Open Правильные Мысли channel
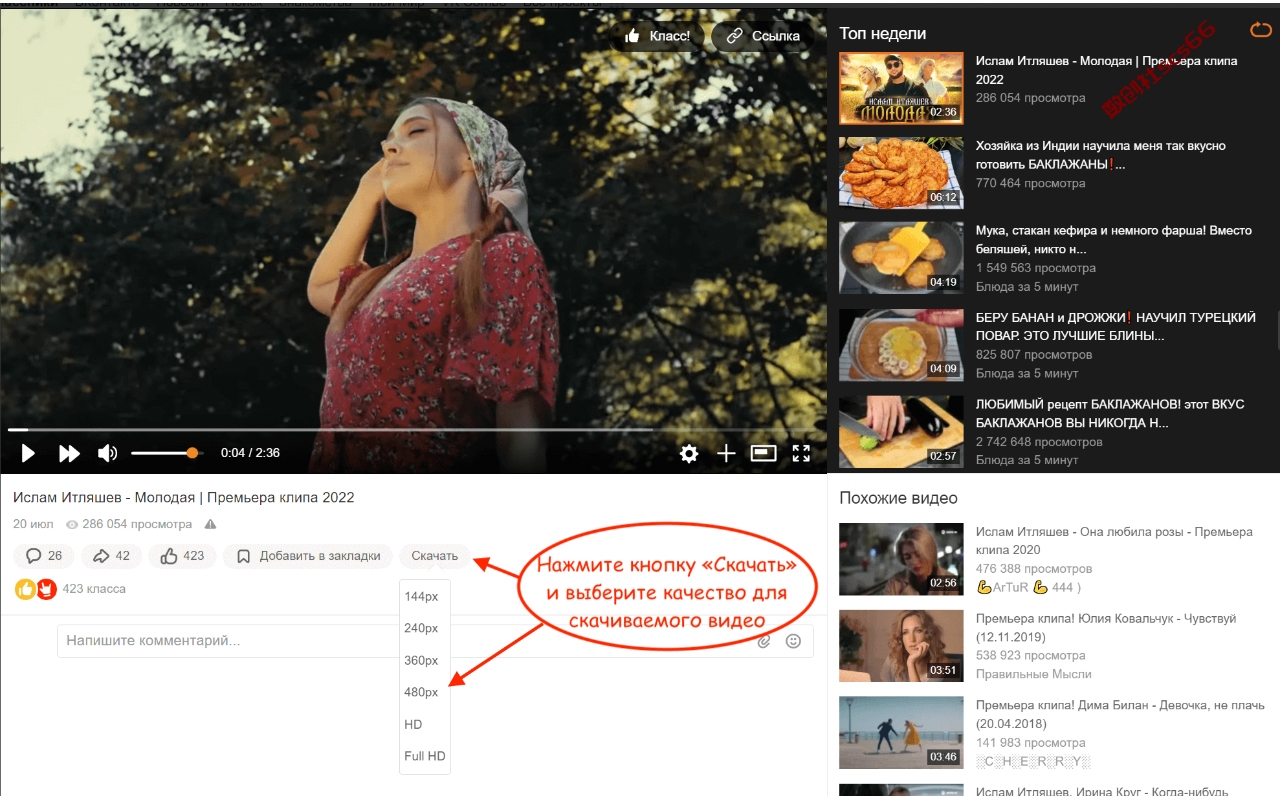Image resolution: width=1280 pixels, height=800 pixels. [x=1033, y=674]
